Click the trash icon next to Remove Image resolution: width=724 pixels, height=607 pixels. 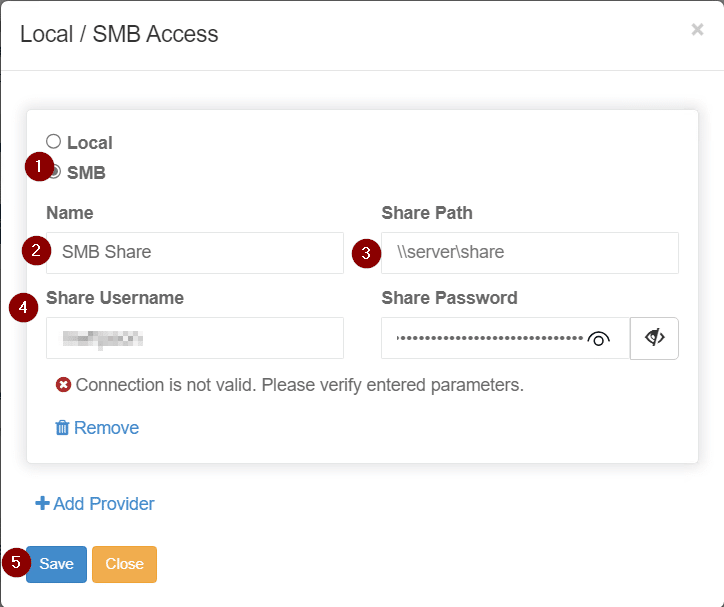click(x=62, y=428)
